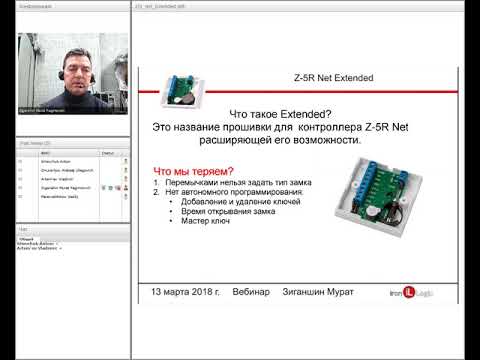Screen dimensions: 480x360
Task: Click the presenter's webcam video feed
Action: [x=73, y=74]
